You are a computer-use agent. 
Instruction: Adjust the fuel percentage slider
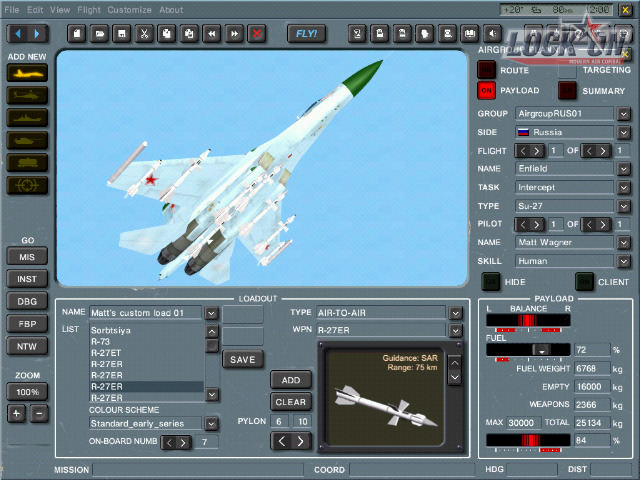(x=541, y=350)
